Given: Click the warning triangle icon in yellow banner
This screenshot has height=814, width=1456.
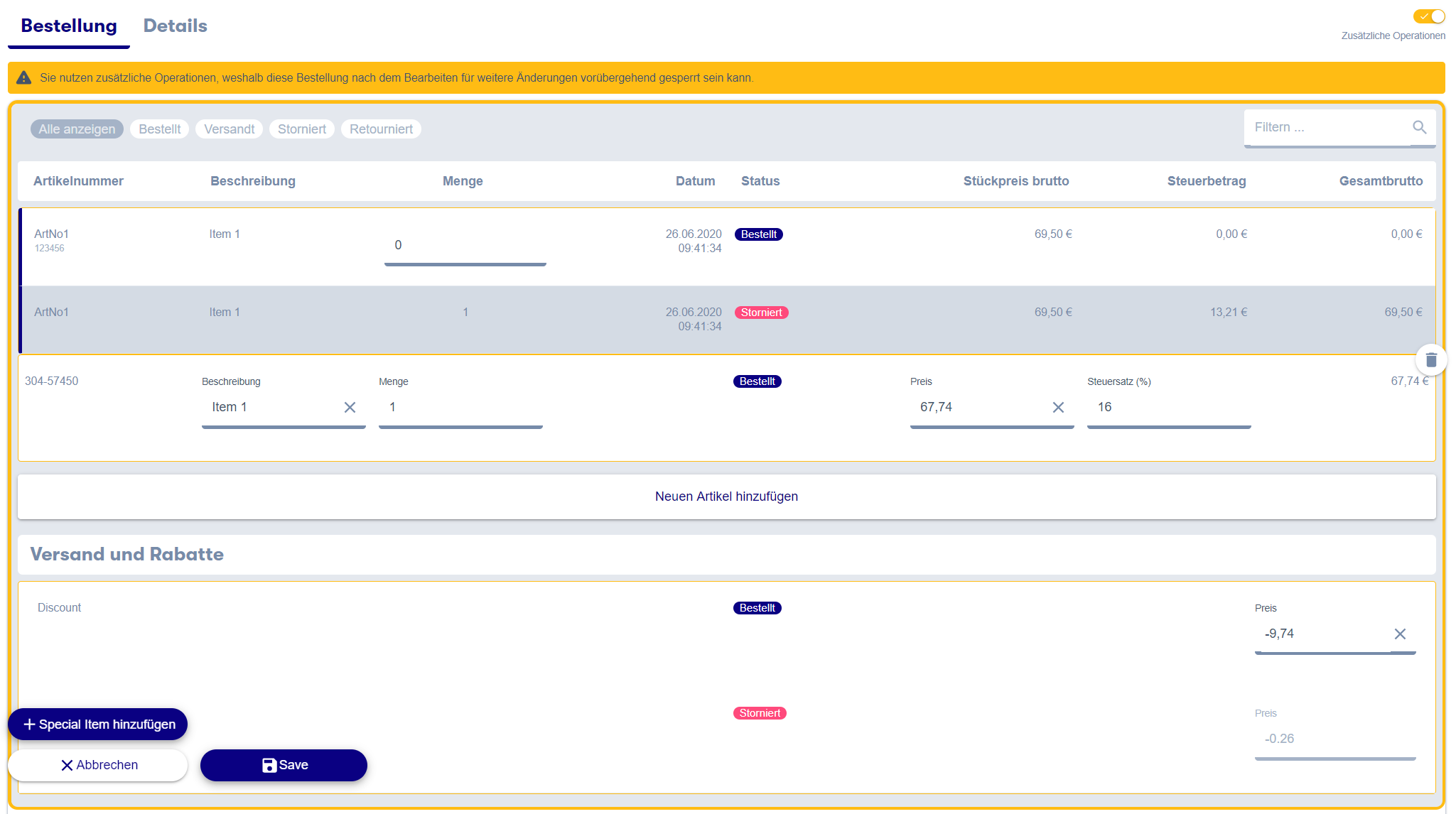Looking at the screenshot, I should [x=24, y=77].
